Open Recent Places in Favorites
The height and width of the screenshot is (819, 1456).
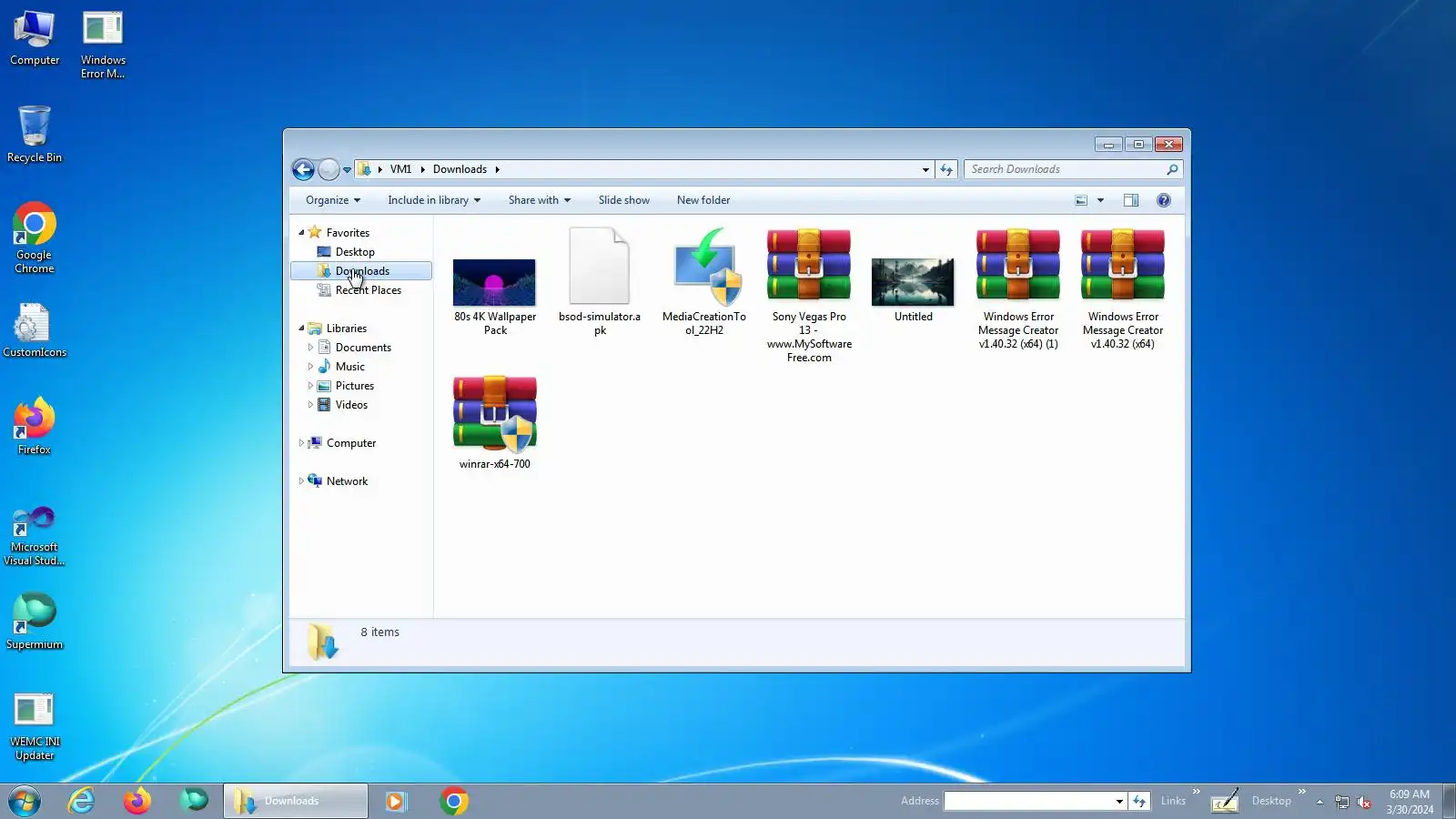pos(368,290)
